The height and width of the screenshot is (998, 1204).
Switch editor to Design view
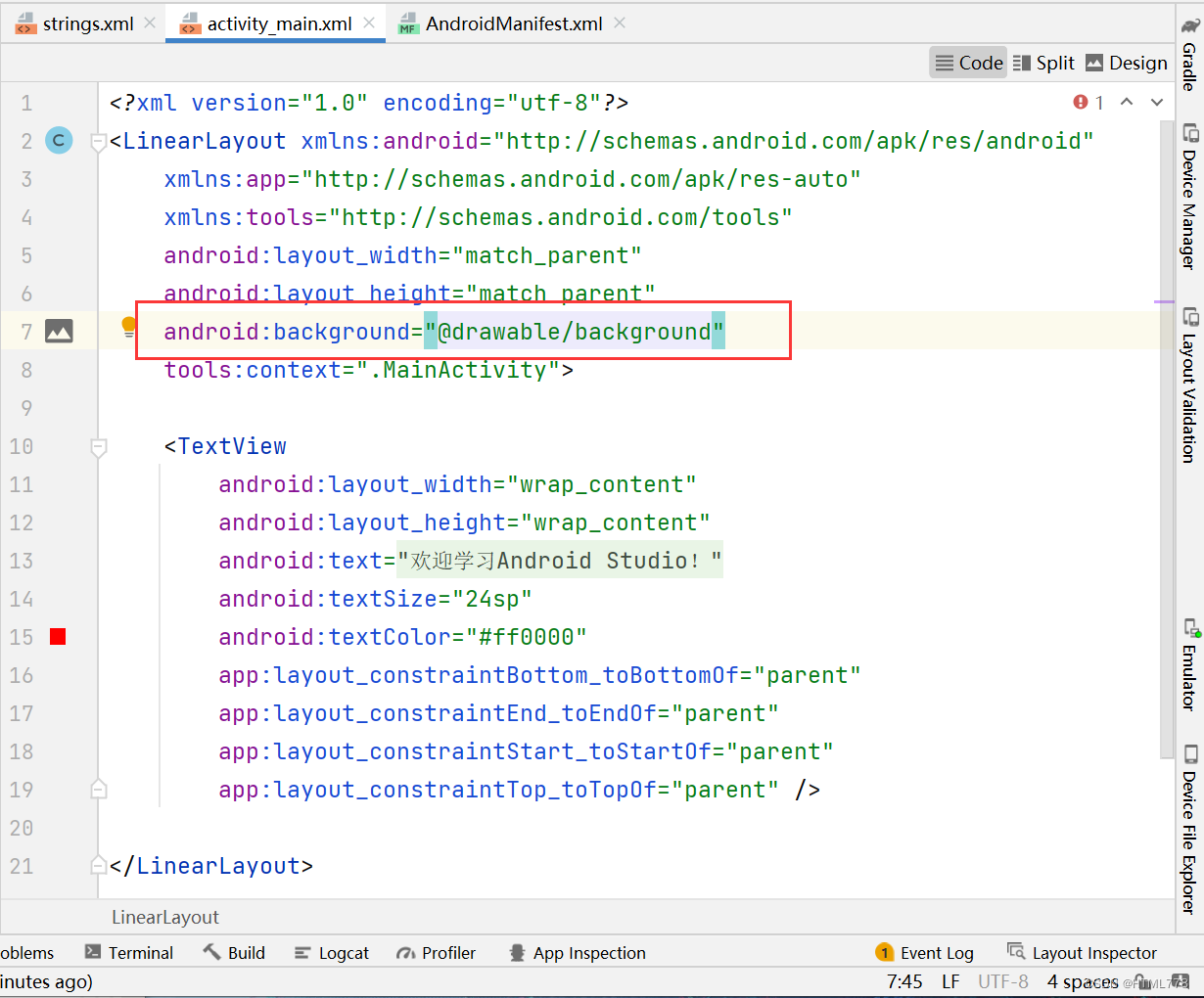1127,63
